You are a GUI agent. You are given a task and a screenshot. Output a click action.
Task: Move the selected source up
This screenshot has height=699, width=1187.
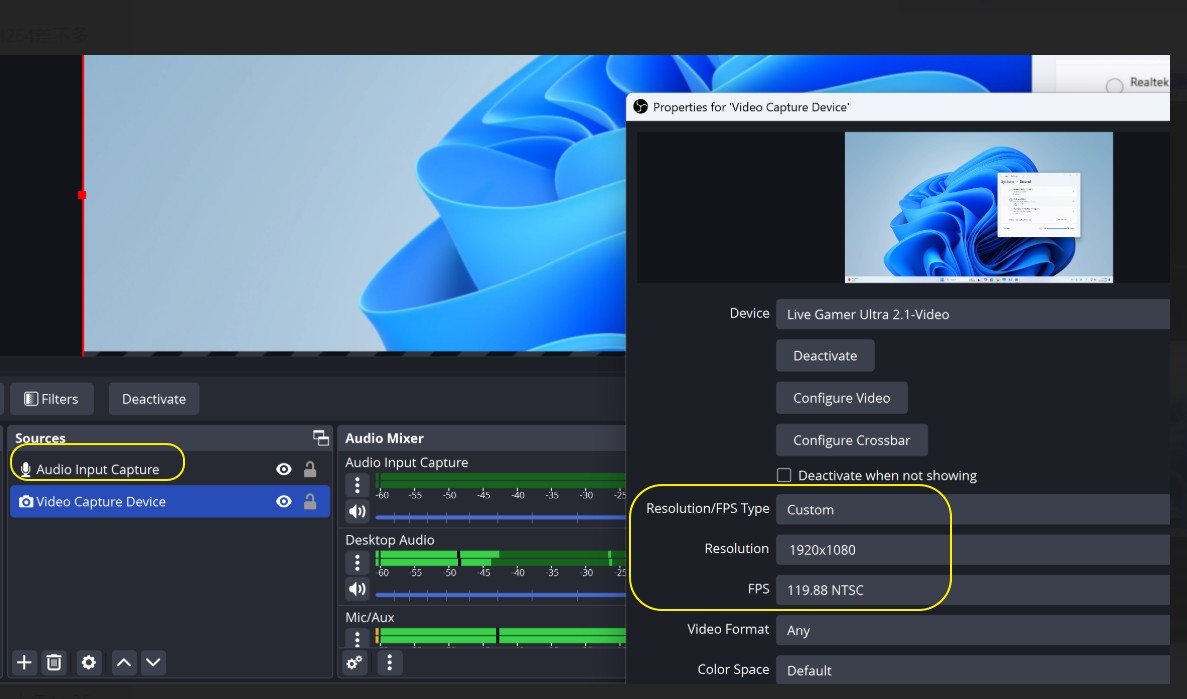[x=123, y=662]
